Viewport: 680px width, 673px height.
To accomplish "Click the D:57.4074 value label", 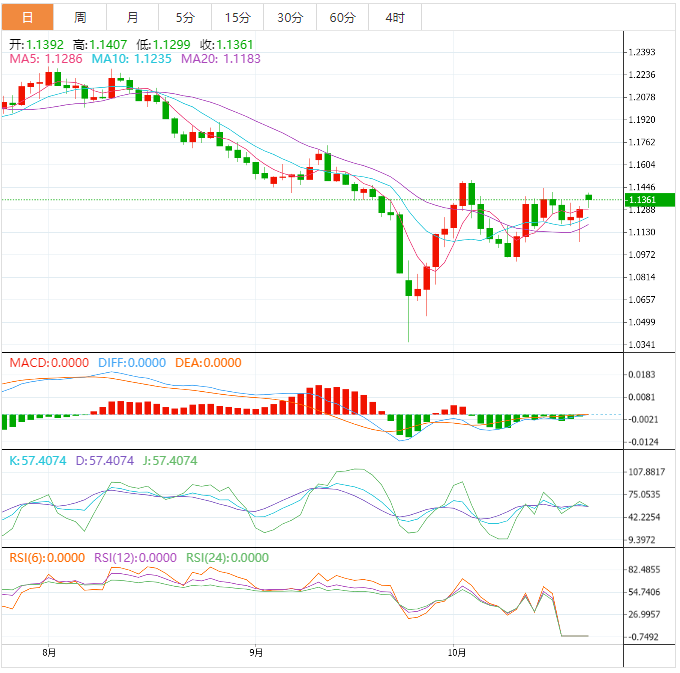I will 105,461.
